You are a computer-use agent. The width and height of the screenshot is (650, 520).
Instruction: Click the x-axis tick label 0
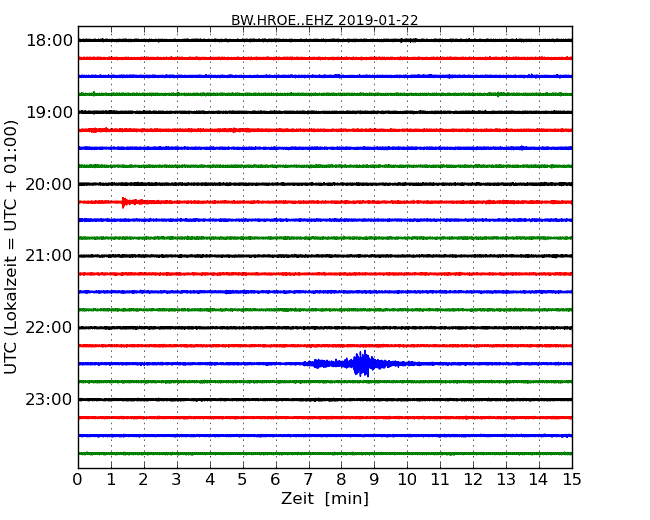tap(78, 479)
